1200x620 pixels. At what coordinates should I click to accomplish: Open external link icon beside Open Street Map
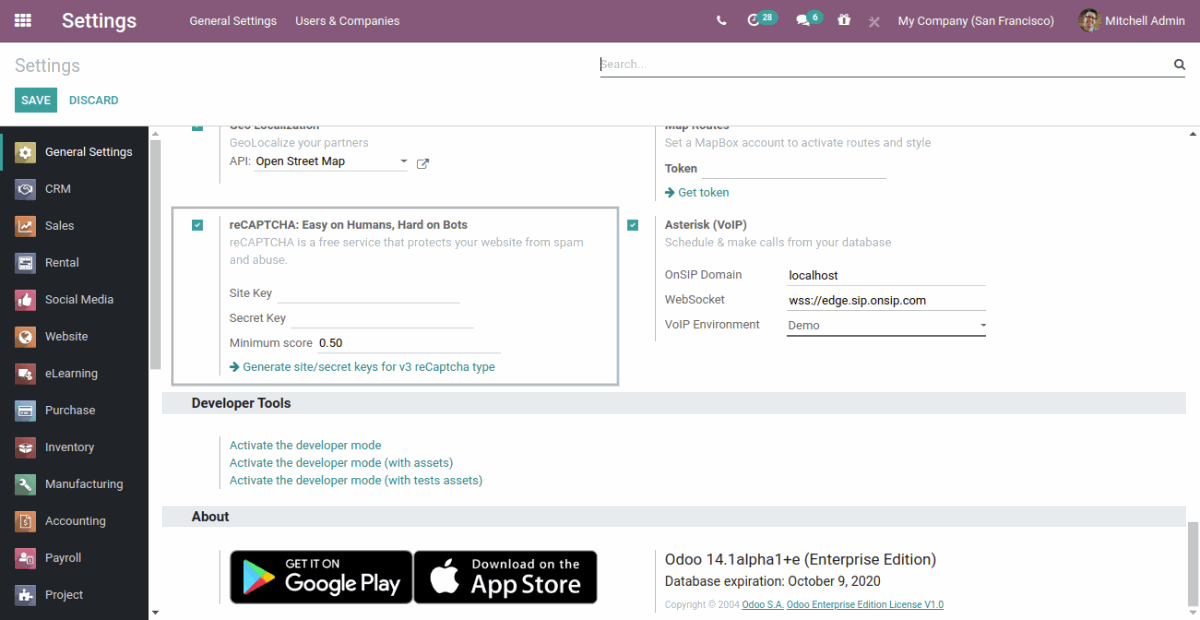coord(422,163)
